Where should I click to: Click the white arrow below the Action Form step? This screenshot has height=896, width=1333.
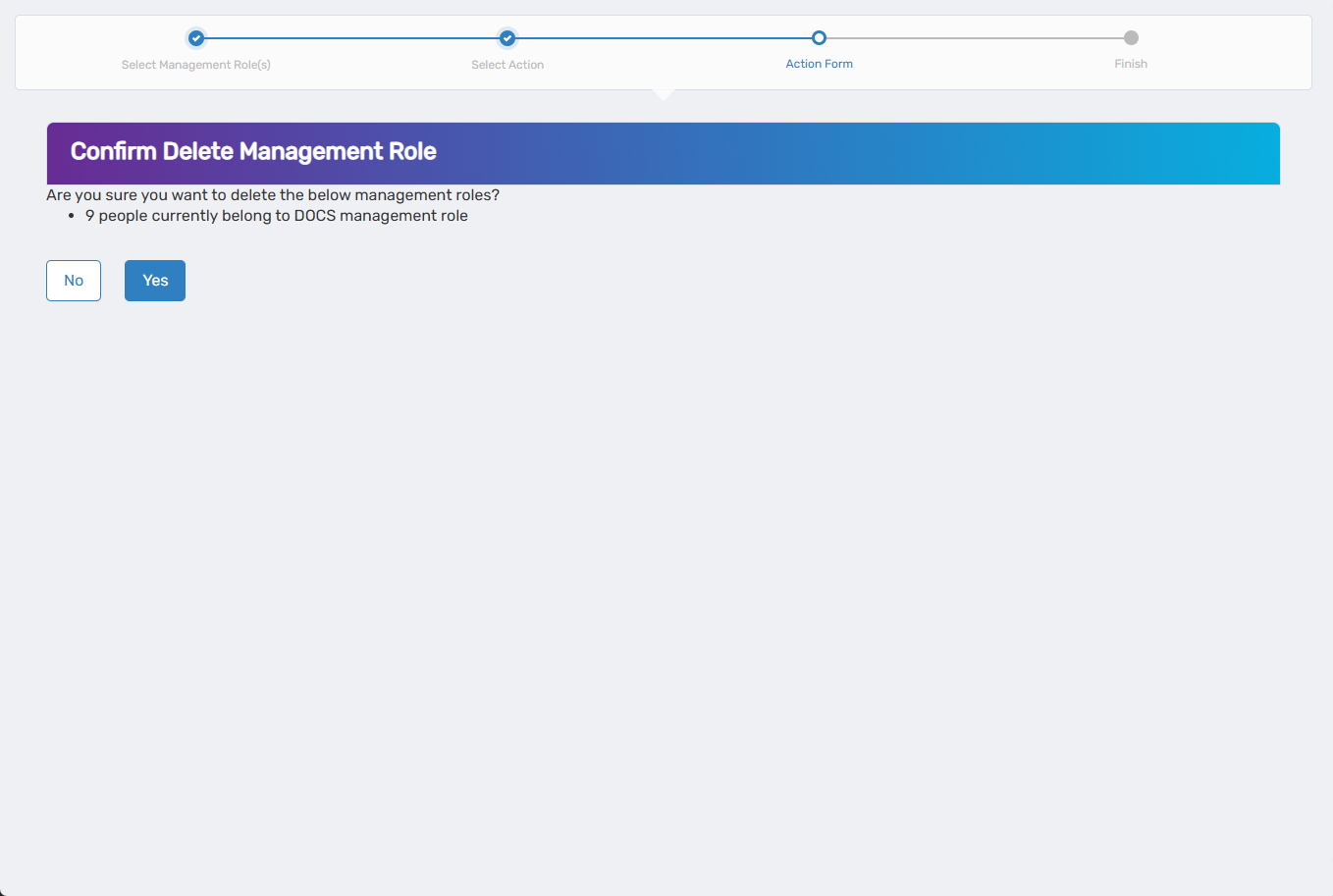point(664,92)
